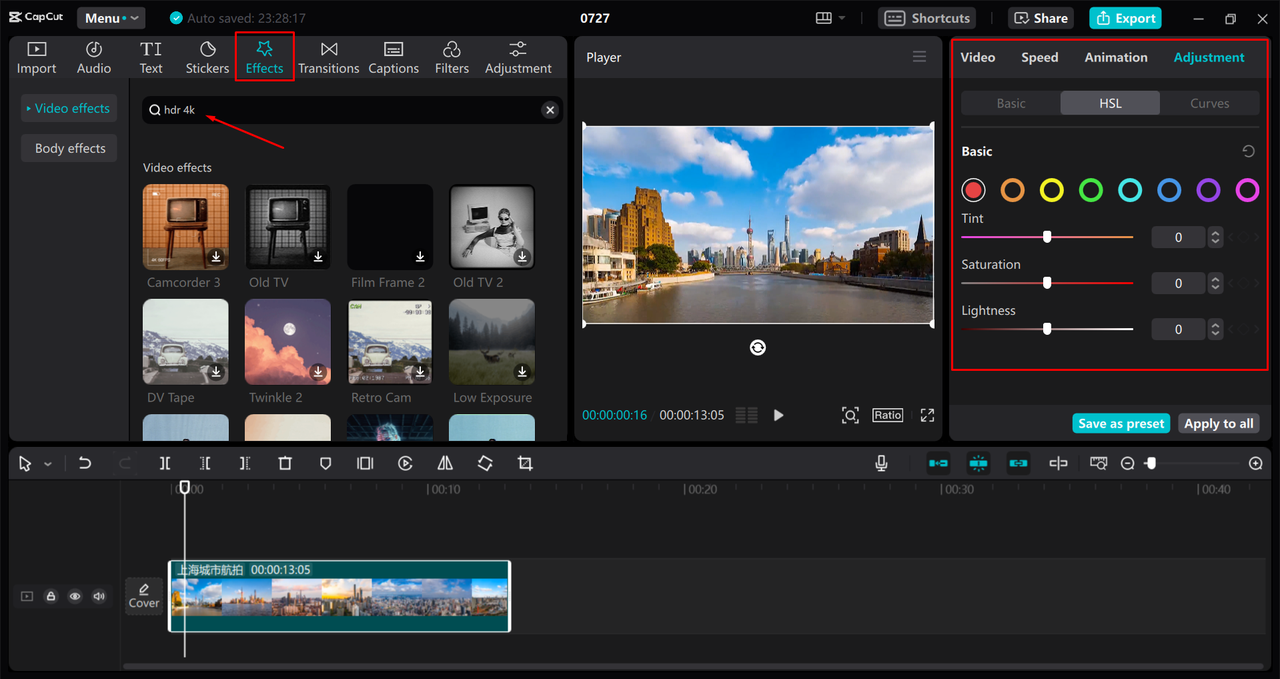
Task: Click the Lightness slider handle
Action: (x=1047, y=329)
